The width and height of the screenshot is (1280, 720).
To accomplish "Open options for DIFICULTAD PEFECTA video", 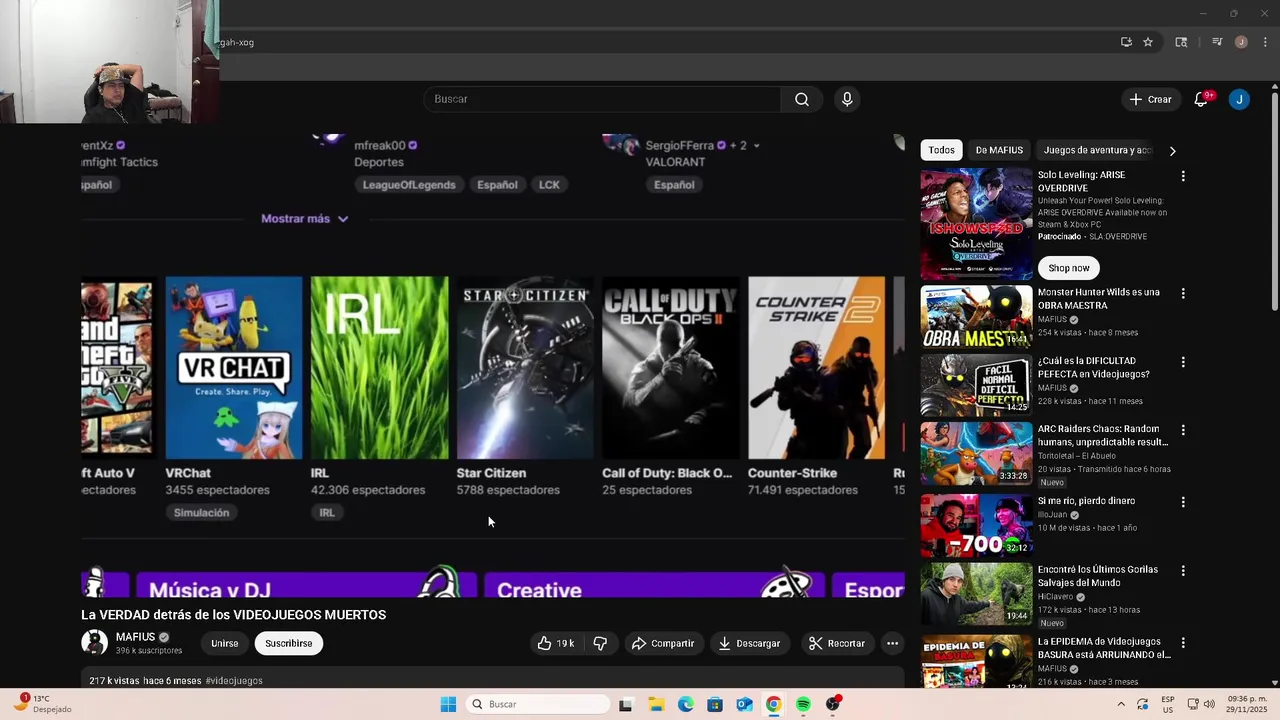I will tap(1183, 362).
